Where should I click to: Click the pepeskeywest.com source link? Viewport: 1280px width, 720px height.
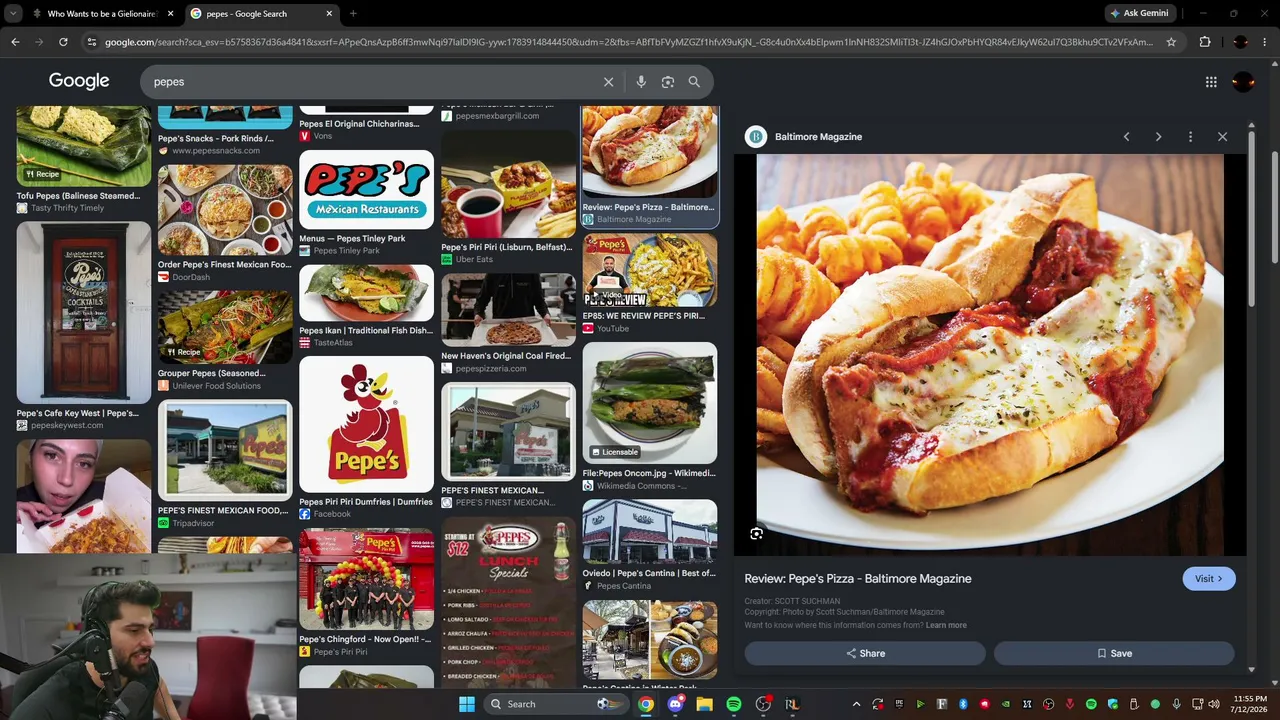(x=67, y=426)
